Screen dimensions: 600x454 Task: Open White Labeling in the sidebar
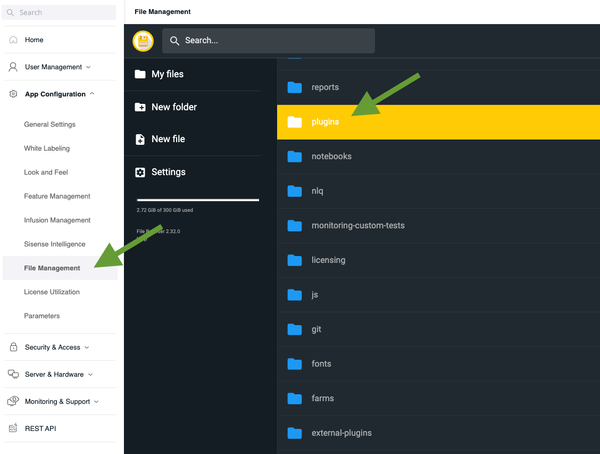[x=47, y=148]
